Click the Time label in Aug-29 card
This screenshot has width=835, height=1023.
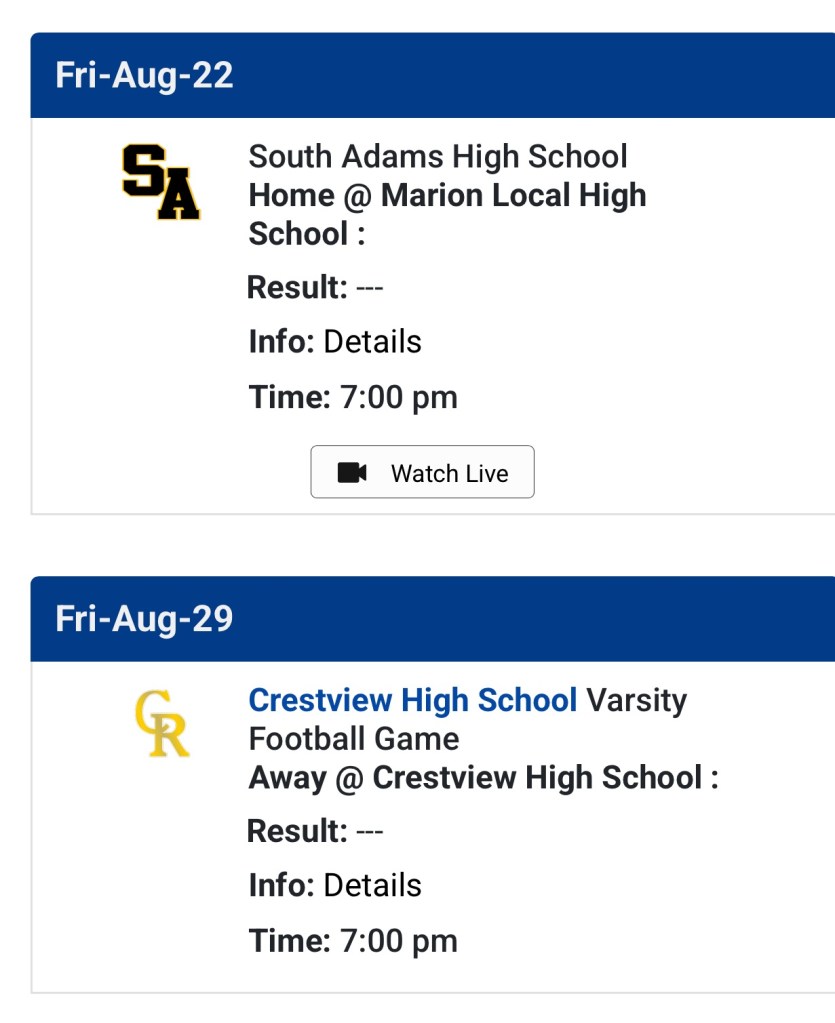click(x=289, y=941)
